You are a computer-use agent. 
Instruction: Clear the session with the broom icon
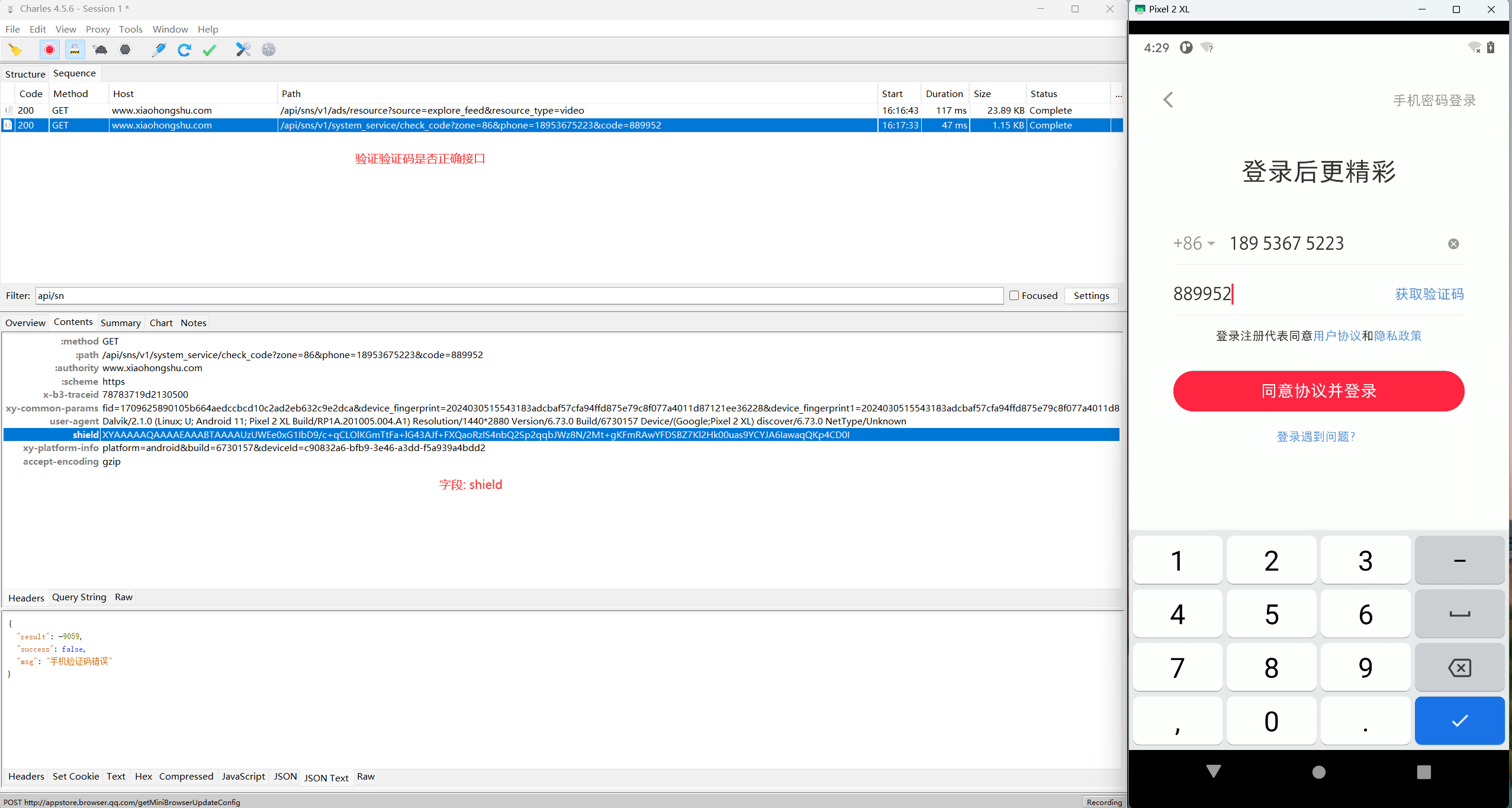pos(15,50)
